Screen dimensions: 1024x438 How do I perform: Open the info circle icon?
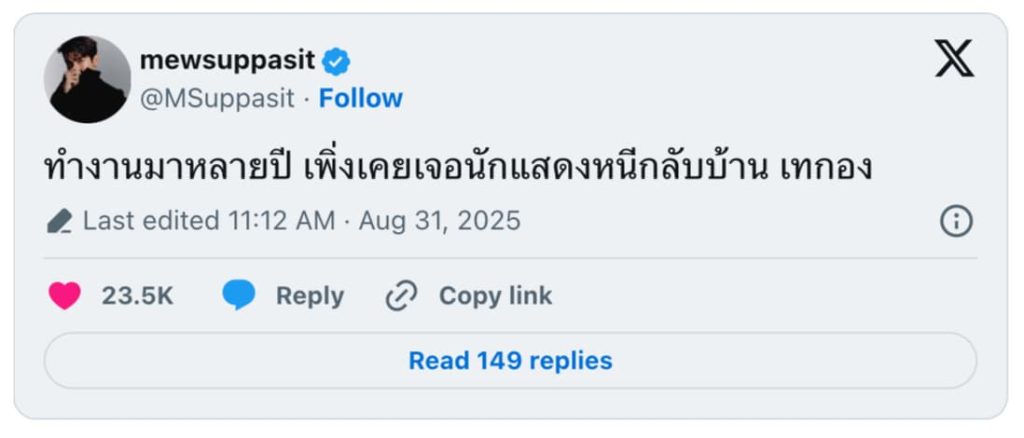click(x=957, y=221)
